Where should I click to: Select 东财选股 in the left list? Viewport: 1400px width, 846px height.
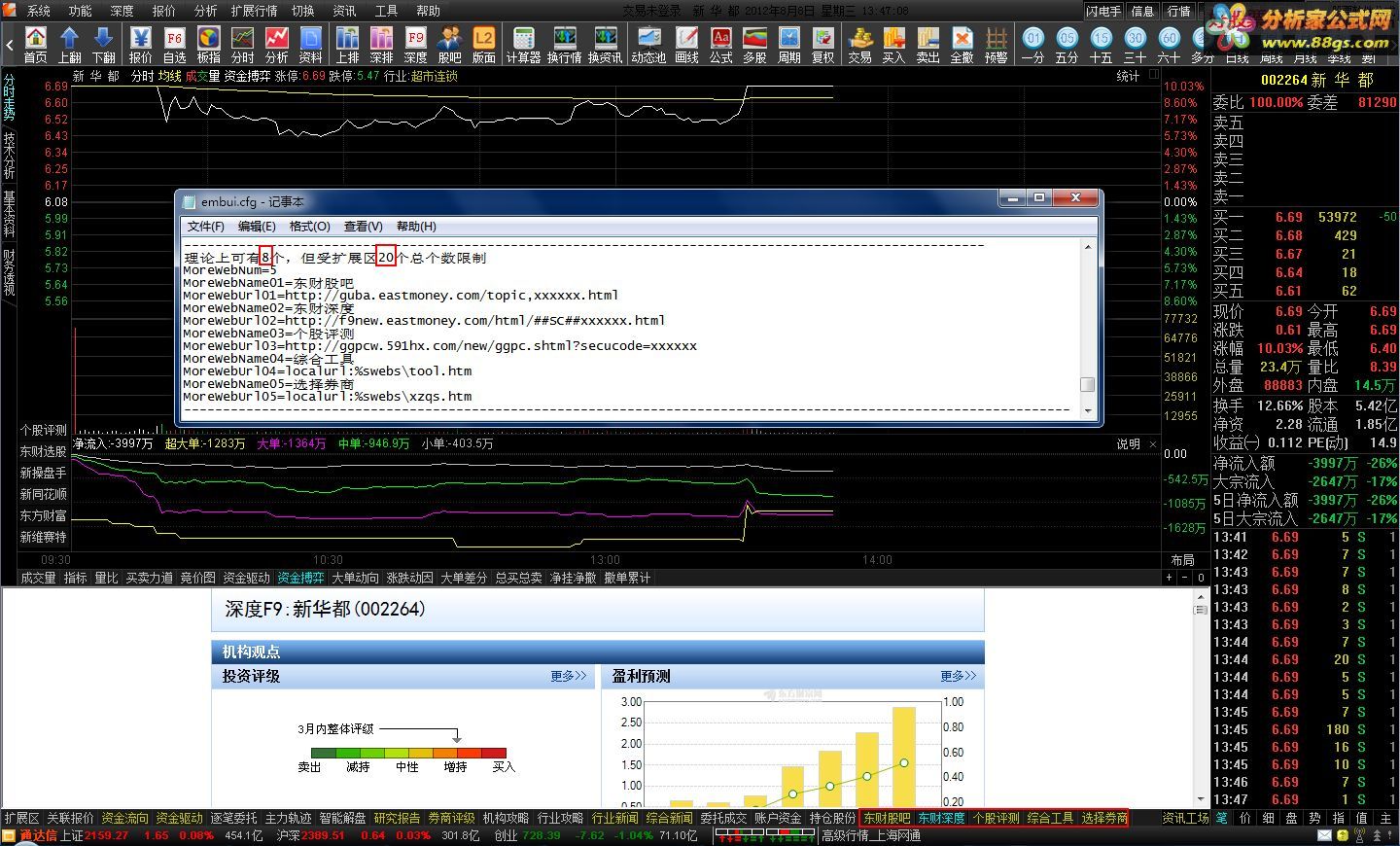pyautogui.click(x=44, y=451)
